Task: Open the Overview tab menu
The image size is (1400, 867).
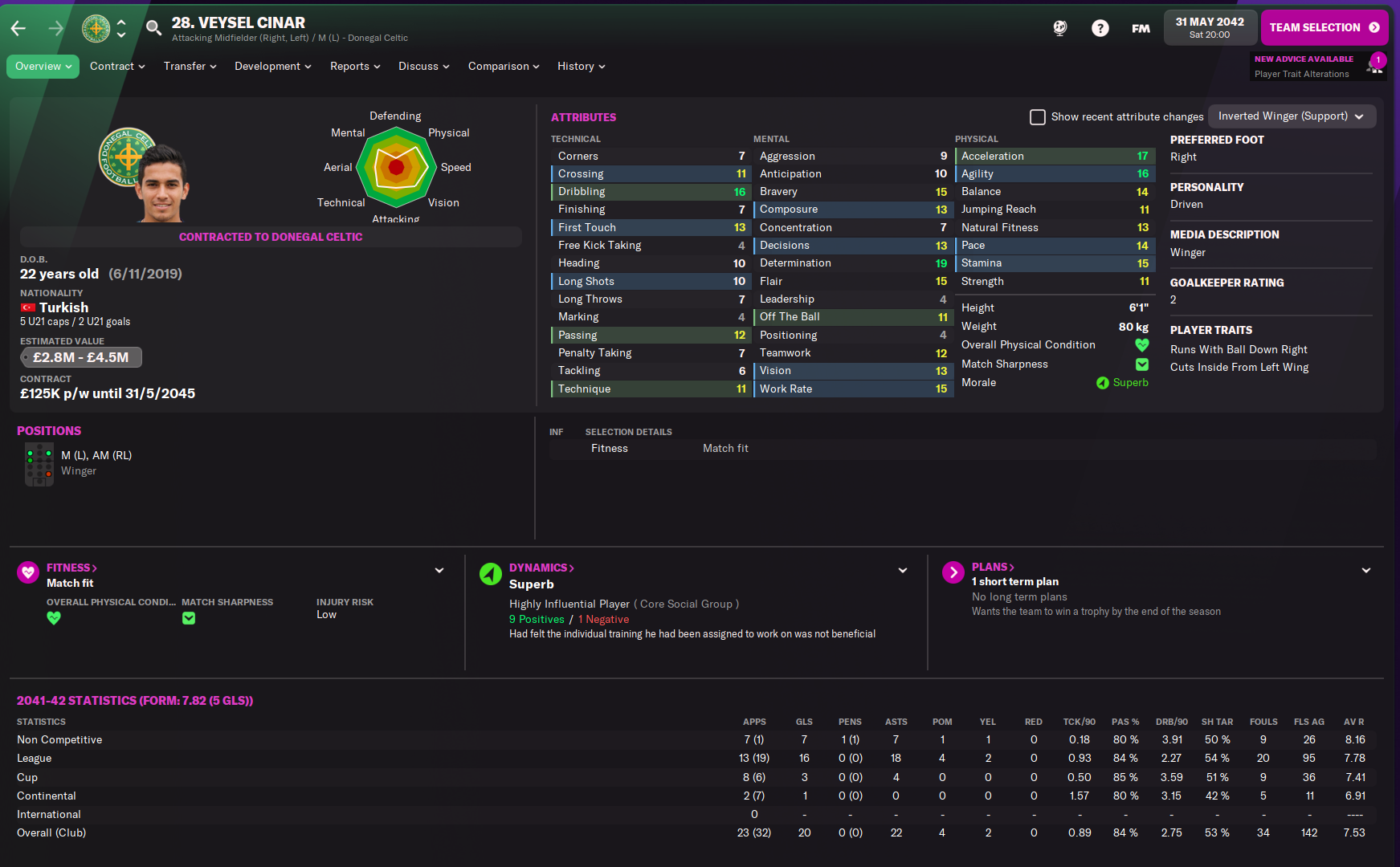Action: [43, 67]
